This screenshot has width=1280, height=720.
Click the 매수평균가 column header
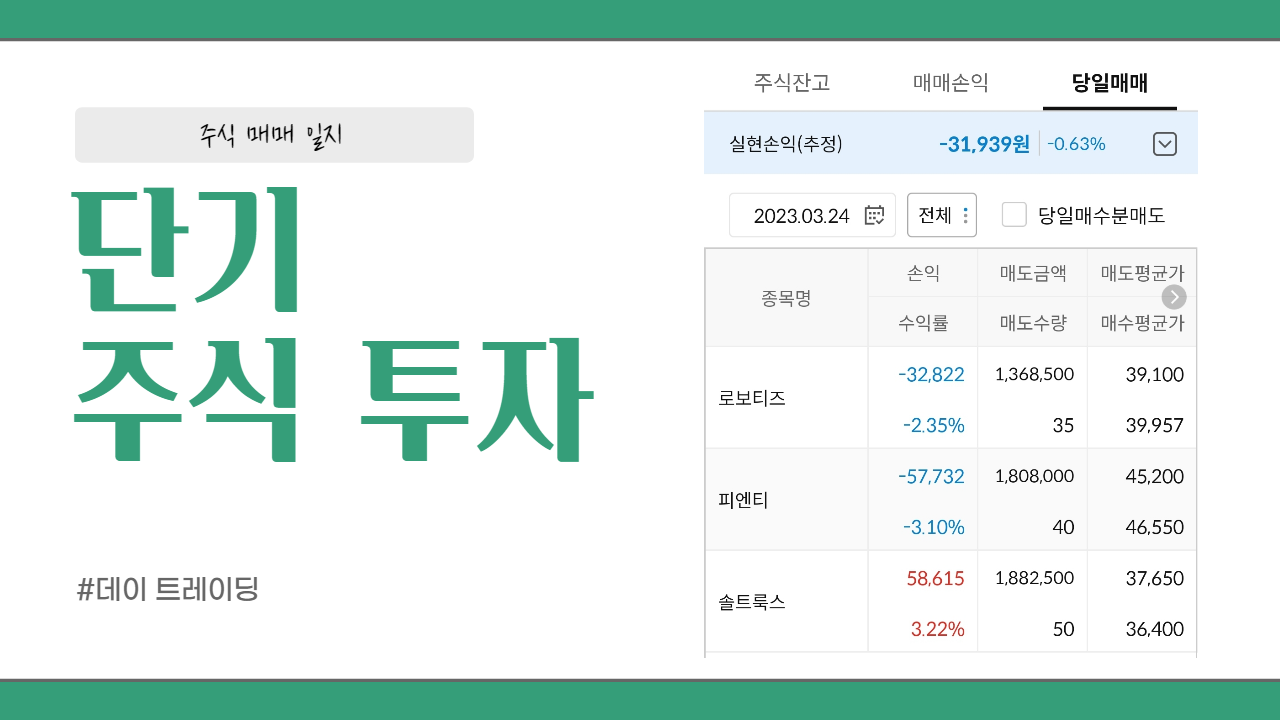coord(1142,323)
